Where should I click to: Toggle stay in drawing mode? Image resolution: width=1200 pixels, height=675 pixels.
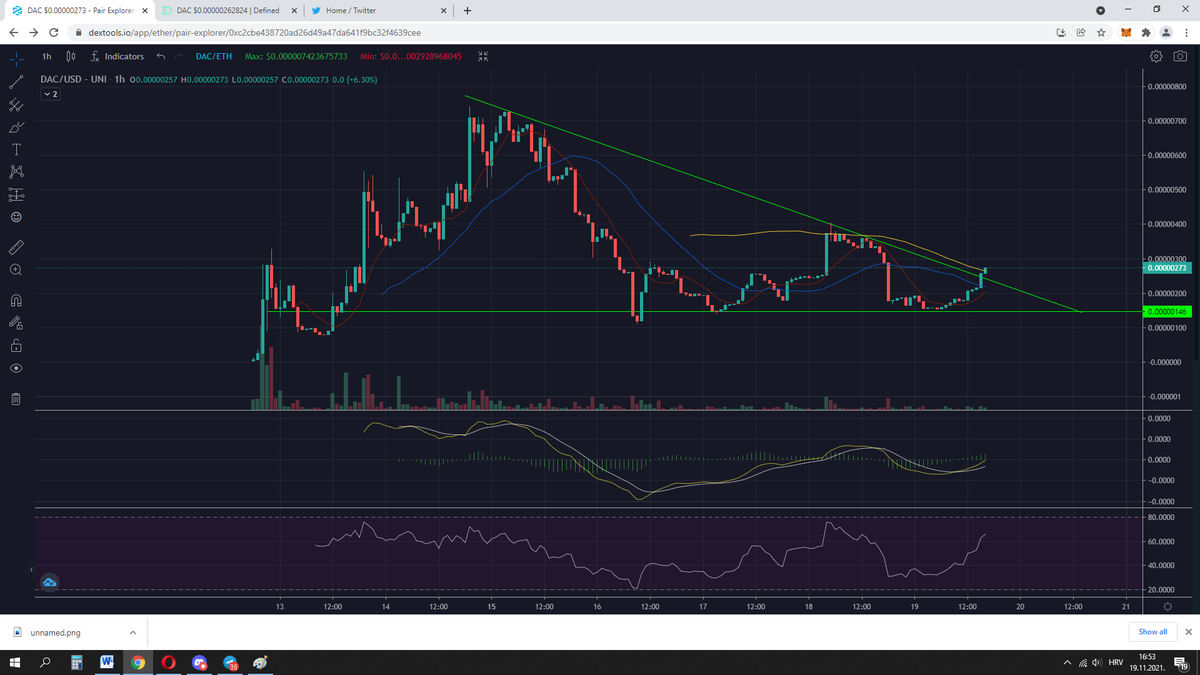tap(16, 322)
